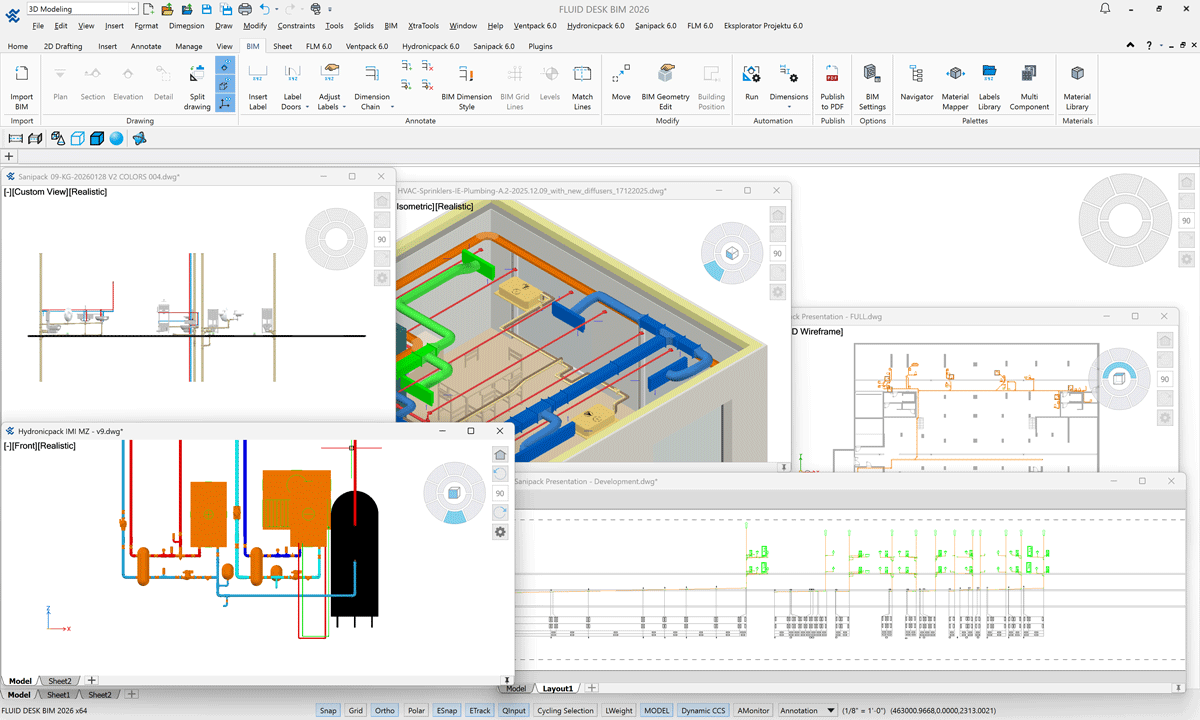Click the [Realistic] label in Sanipack COLORS window

pos(88,191)
